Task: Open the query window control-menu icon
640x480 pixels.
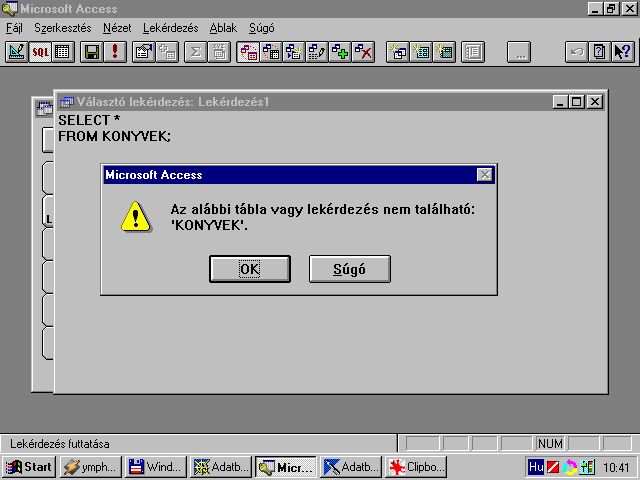Action: 67,102
